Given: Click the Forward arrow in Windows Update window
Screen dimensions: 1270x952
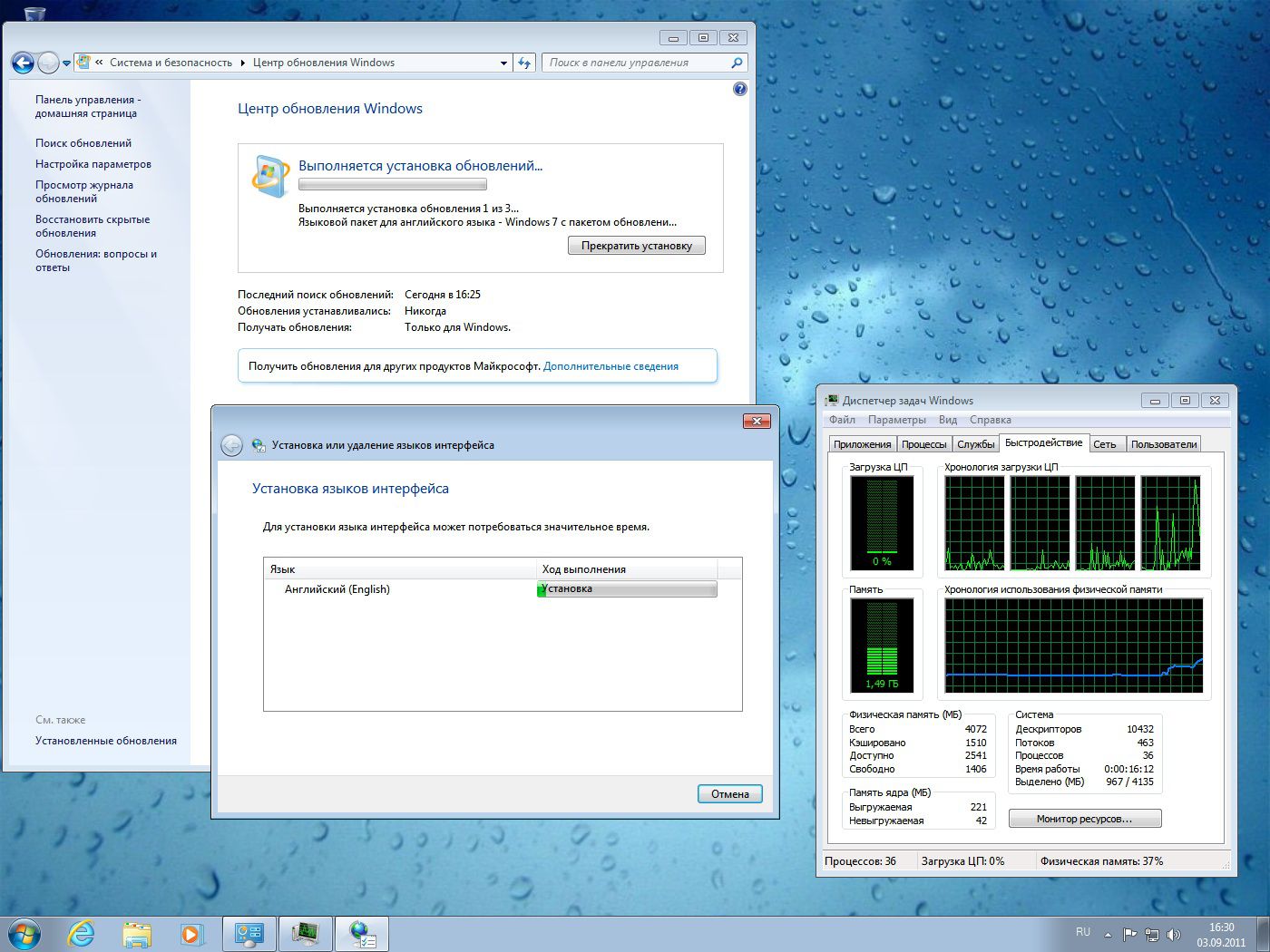Looking at the screenshot, I should (x=49, y=63).
